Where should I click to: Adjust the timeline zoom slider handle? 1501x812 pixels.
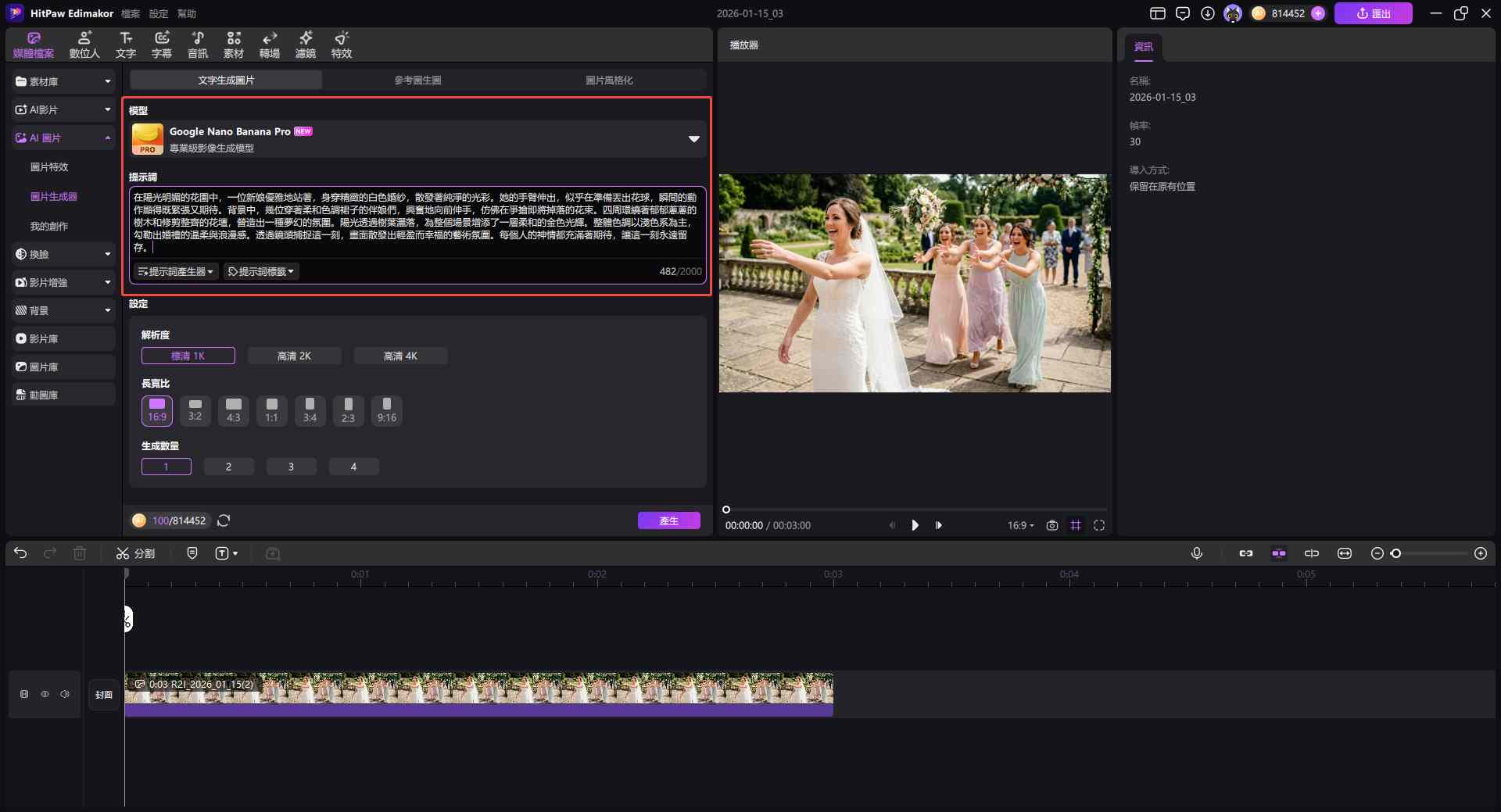pos(1395,553)
